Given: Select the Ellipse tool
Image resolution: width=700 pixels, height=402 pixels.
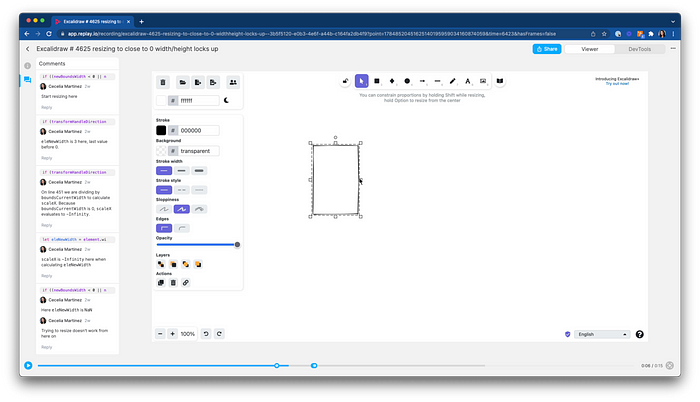Looking at the screenshot, I should click(407, 81).
